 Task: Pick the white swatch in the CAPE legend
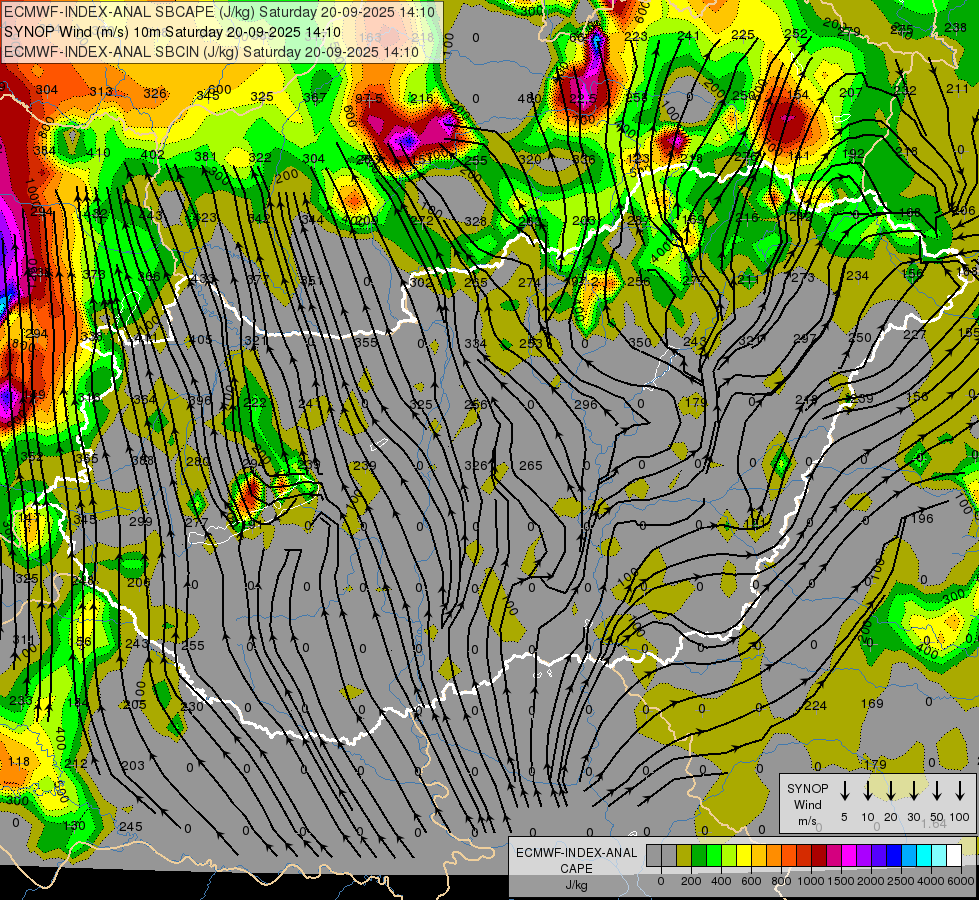click(x=954, y=855)
